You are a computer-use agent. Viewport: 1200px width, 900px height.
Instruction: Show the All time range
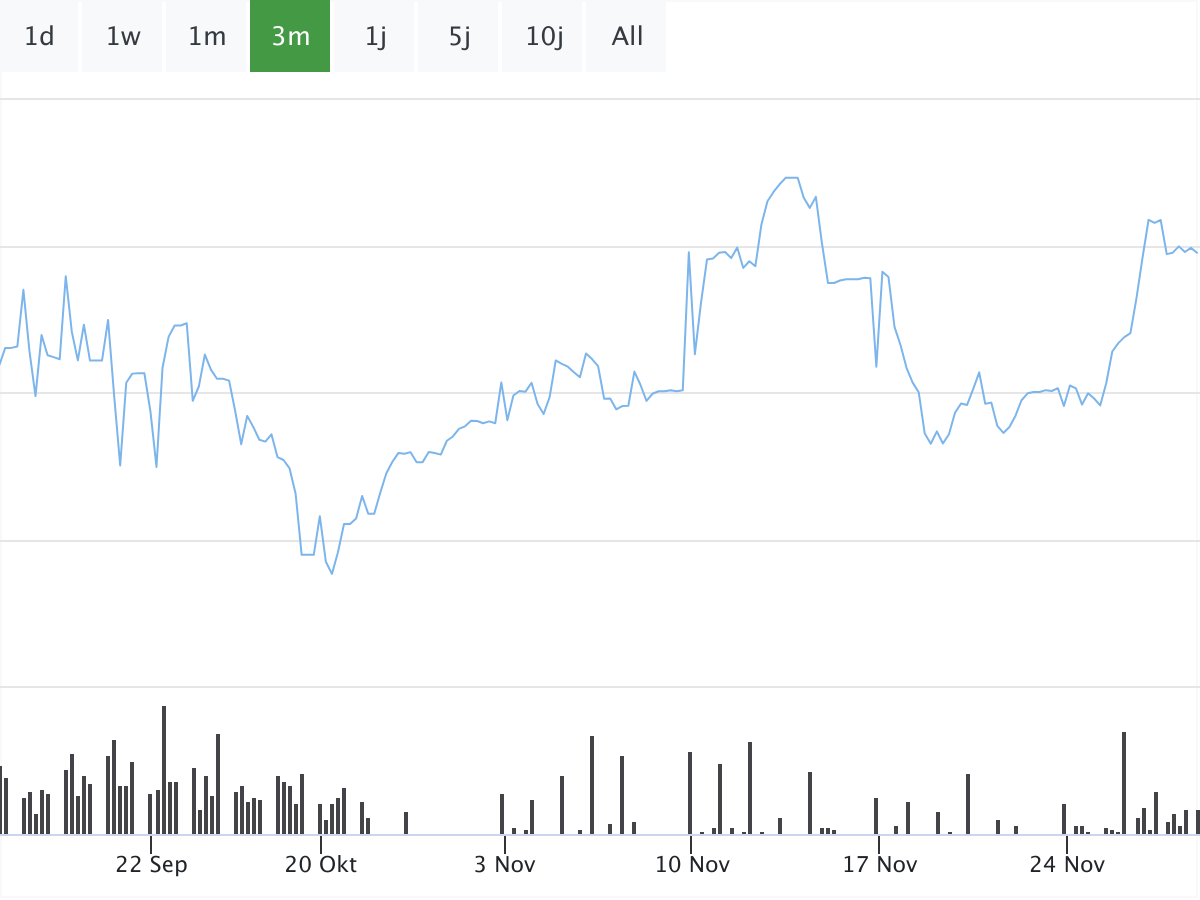pyautogui.click(x=627, y=37)
